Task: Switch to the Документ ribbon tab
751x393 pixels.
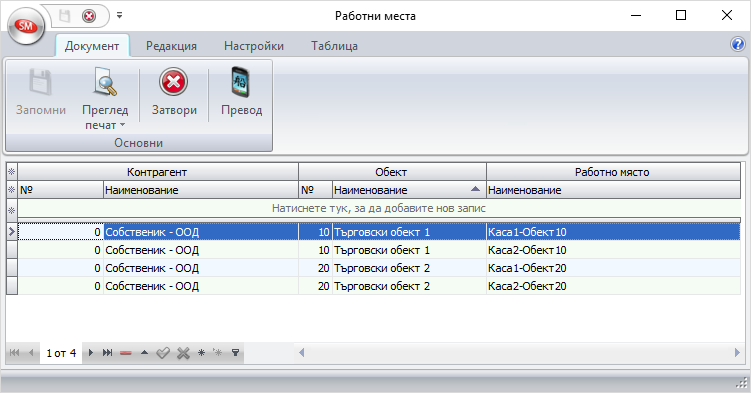Action: 92,46
